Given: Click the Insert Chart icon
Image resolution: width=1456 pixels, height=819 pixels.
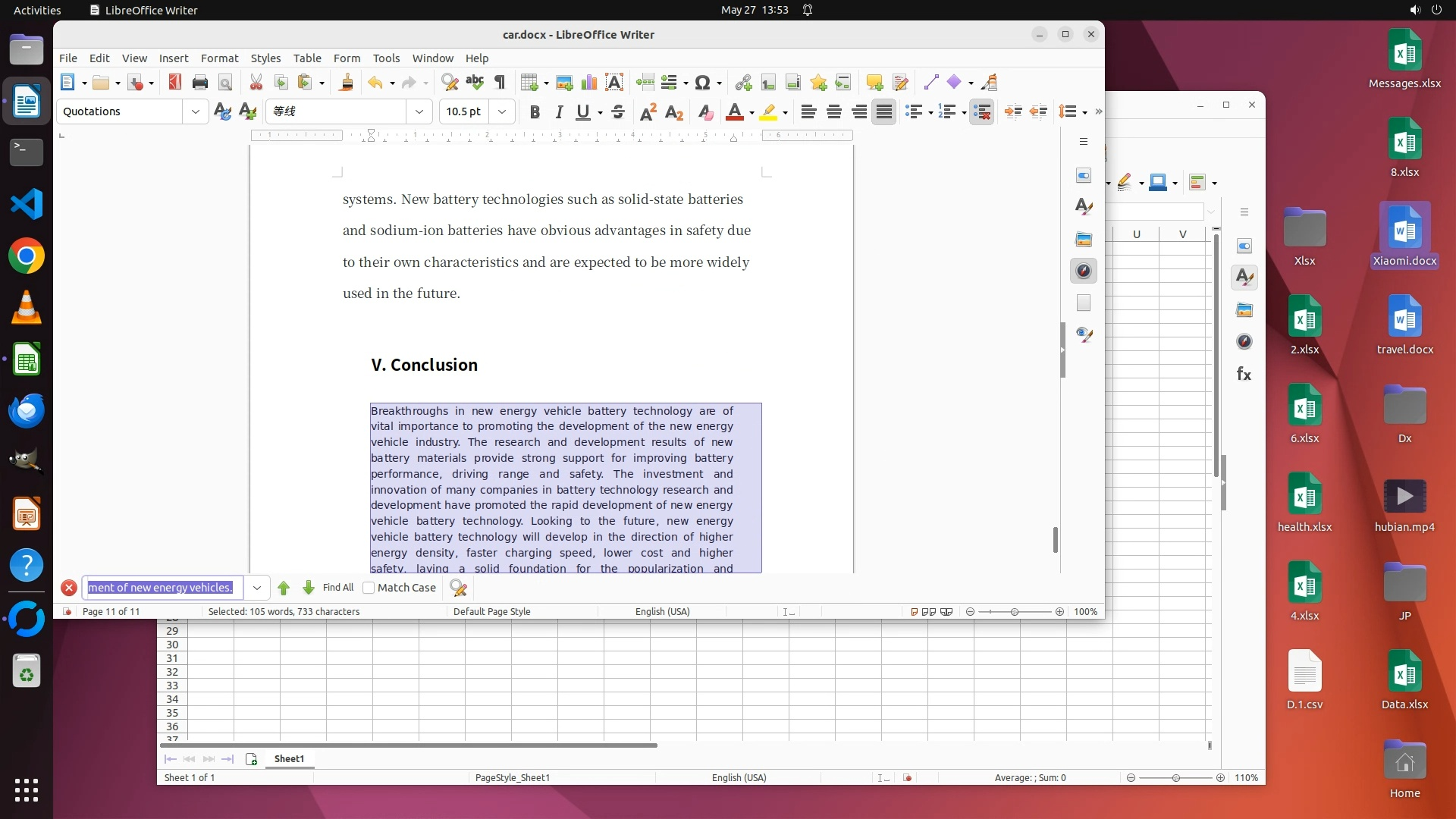Looking at the screenshot, I should 588,83.
